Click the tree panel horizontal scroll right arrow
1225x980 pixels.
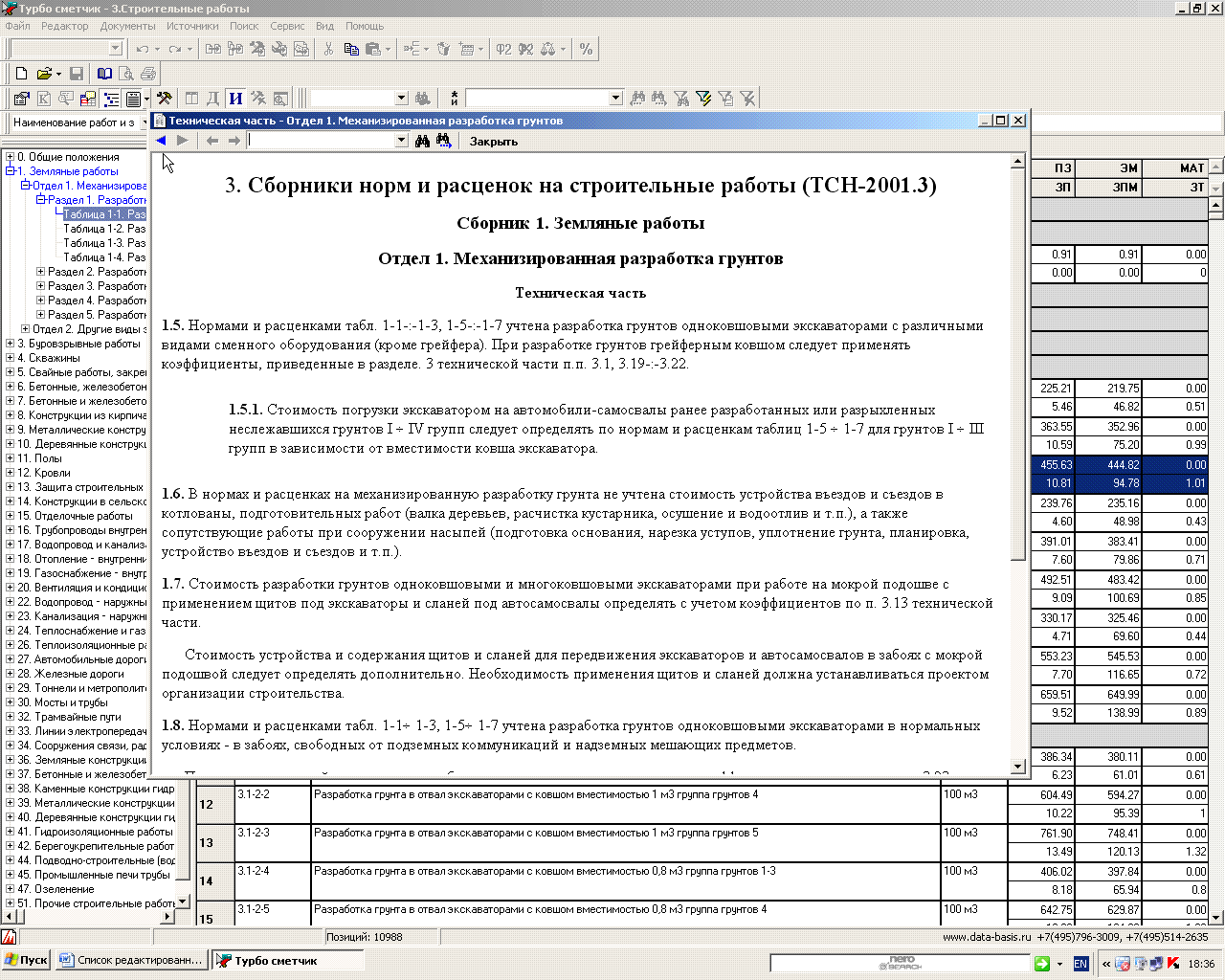click(168, 916)
